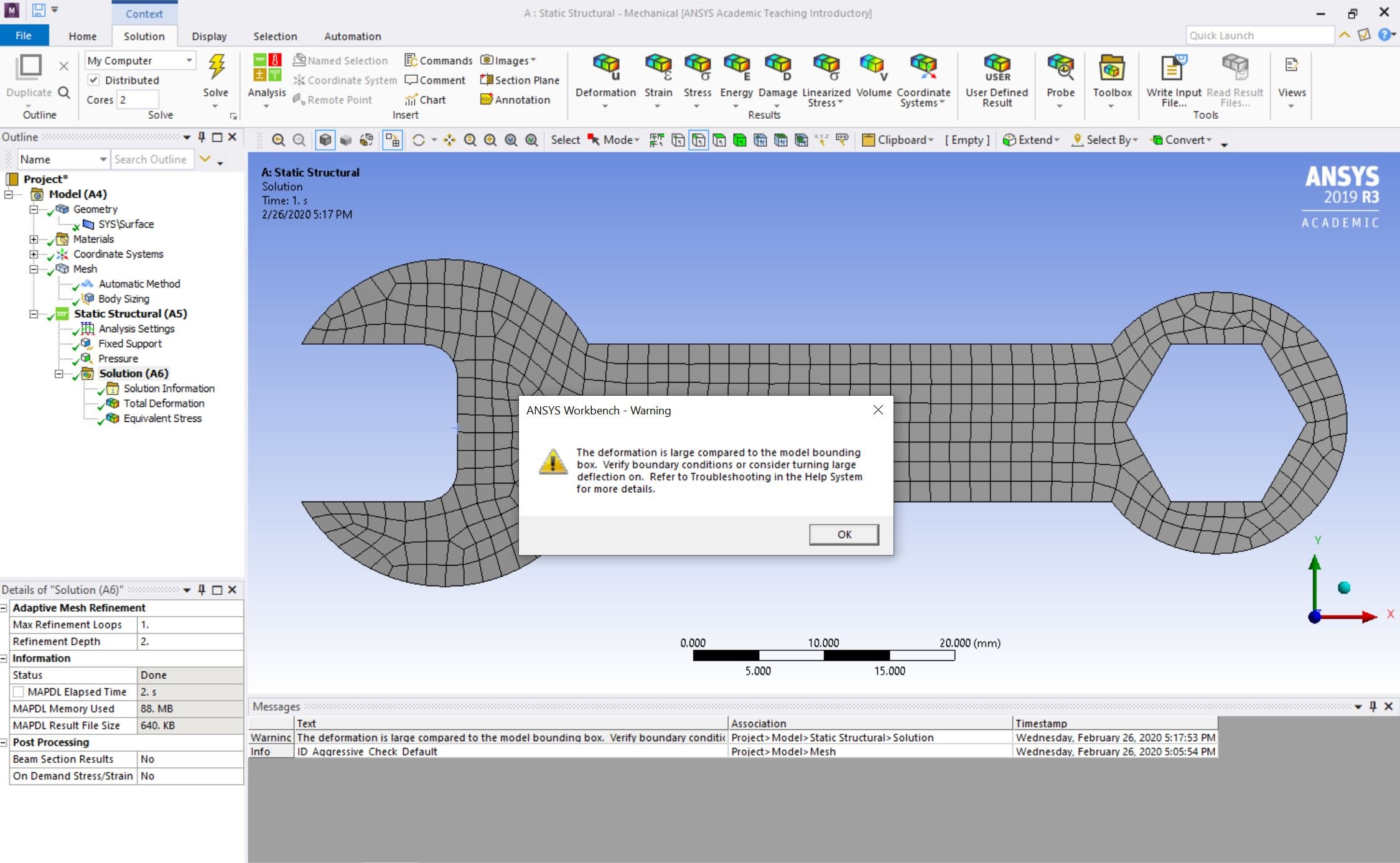Click Write Input File icon
1400x863 pixels.
click(x=1174, y=67)
